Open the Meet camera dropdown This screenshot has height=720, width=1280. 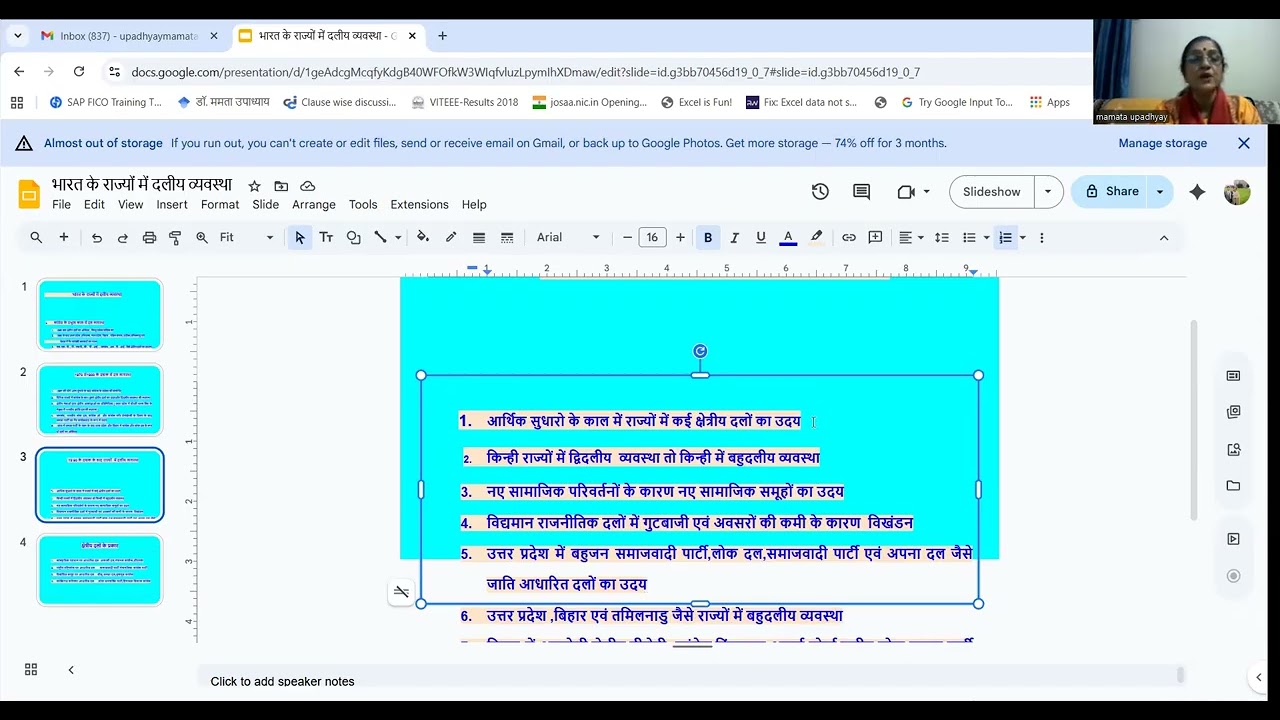913,191
